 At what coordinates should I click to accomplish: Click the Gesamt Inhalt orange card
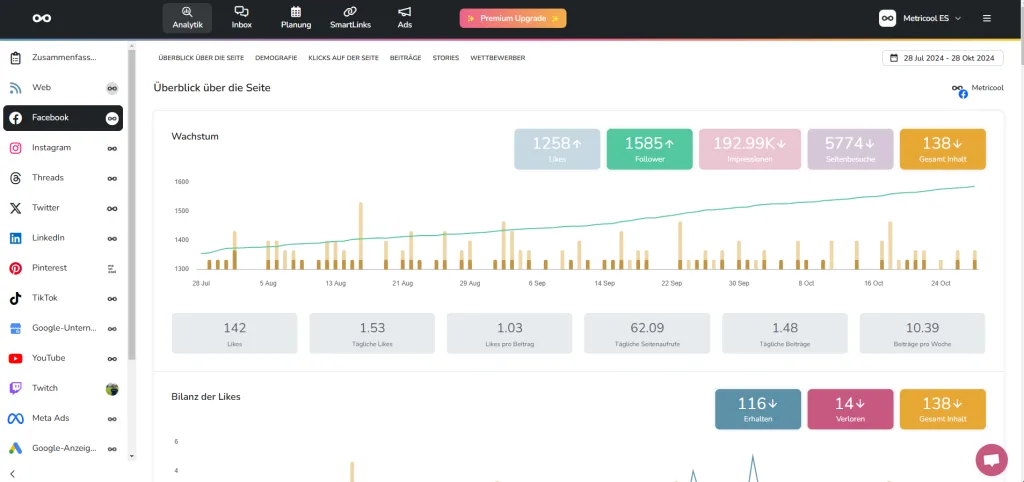pos(942,149)
